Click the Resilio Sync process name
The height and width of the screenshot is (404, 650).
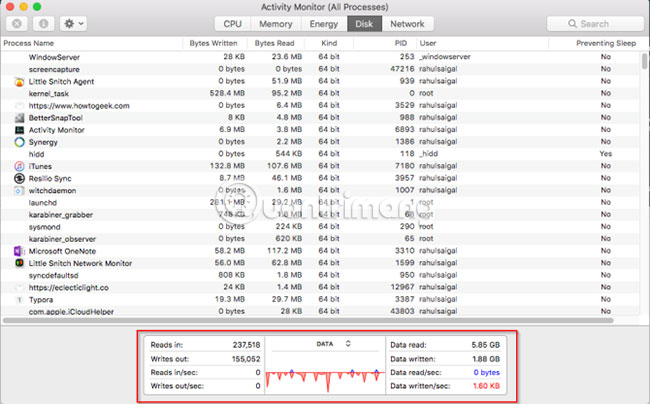(50, 179)
